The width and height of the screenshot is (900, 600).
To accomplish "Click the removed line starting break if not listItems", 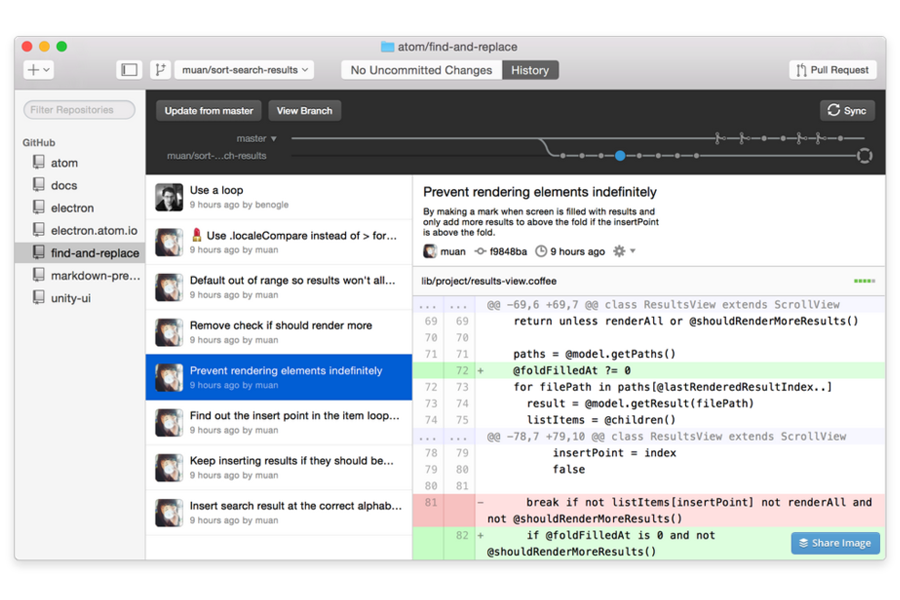I will [x=649, y=510].
